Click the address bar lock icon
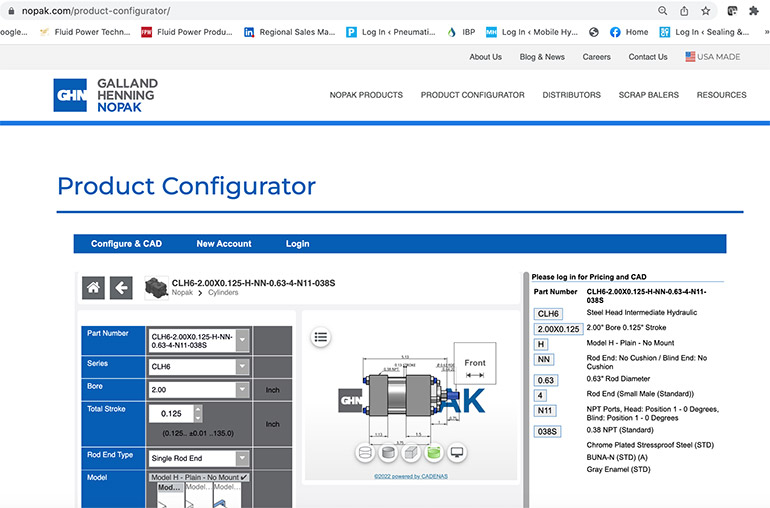Screen dimensions: 770x508 click(11, 11)
